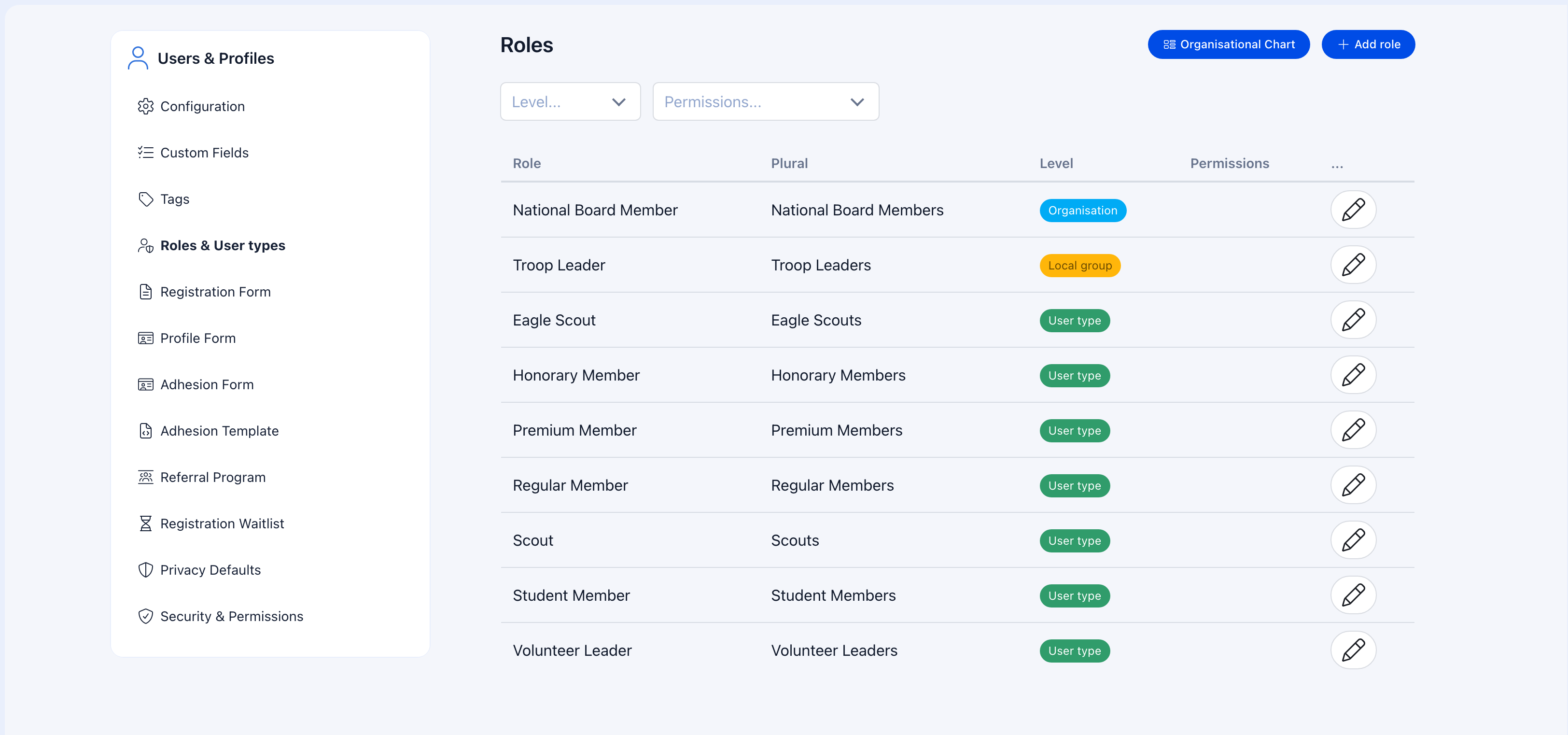The height and width of the screenshot is (735, 1568).
Task: Edit the Volunteer Leader role via pencil icon
Action: click(1353, 650)
